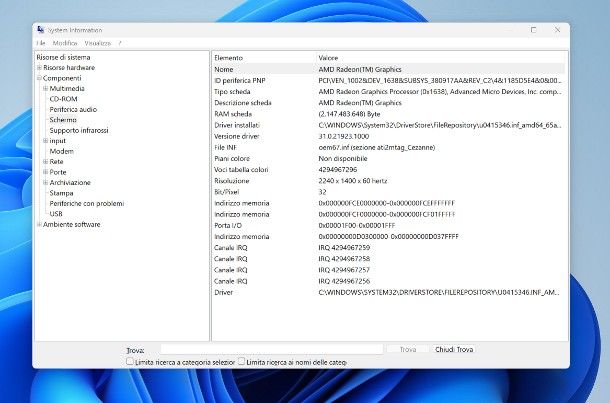610x403 pixels.
Task: Open the File menu
Action: click(41, 43)
